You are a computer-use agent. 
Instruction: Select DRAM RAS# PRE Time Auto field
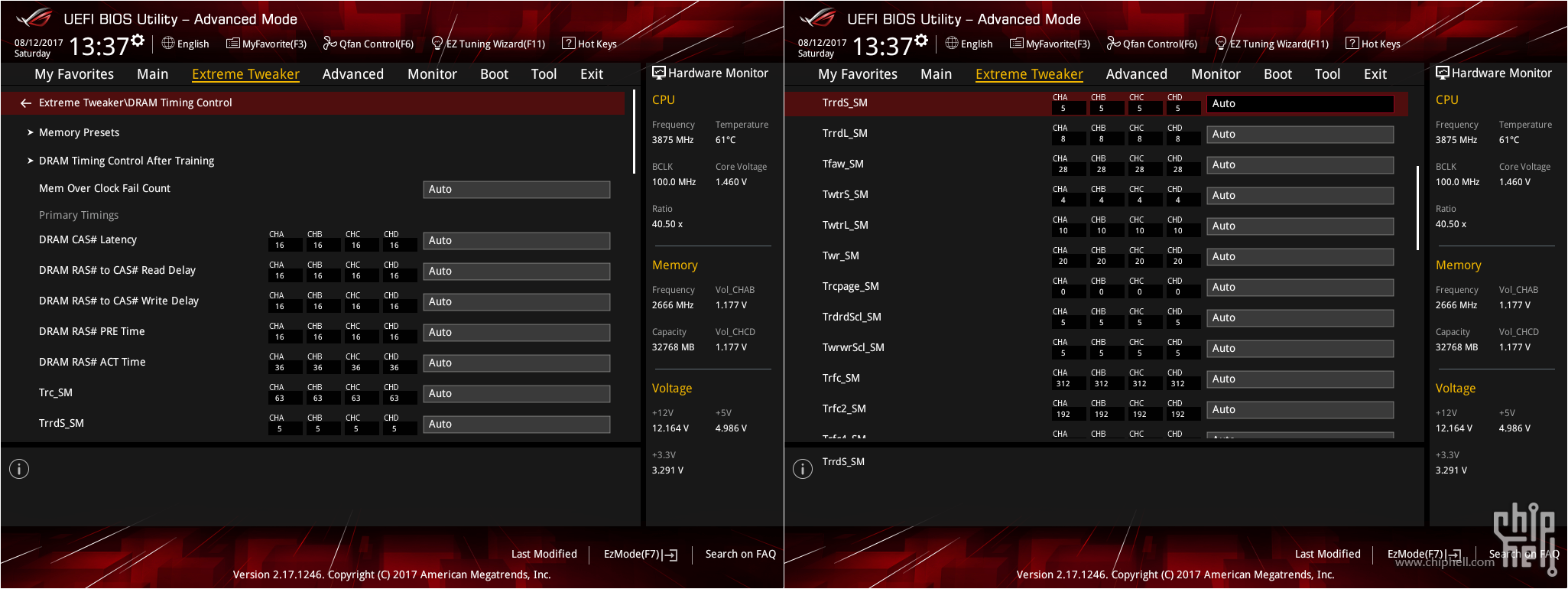coord(517,332)
